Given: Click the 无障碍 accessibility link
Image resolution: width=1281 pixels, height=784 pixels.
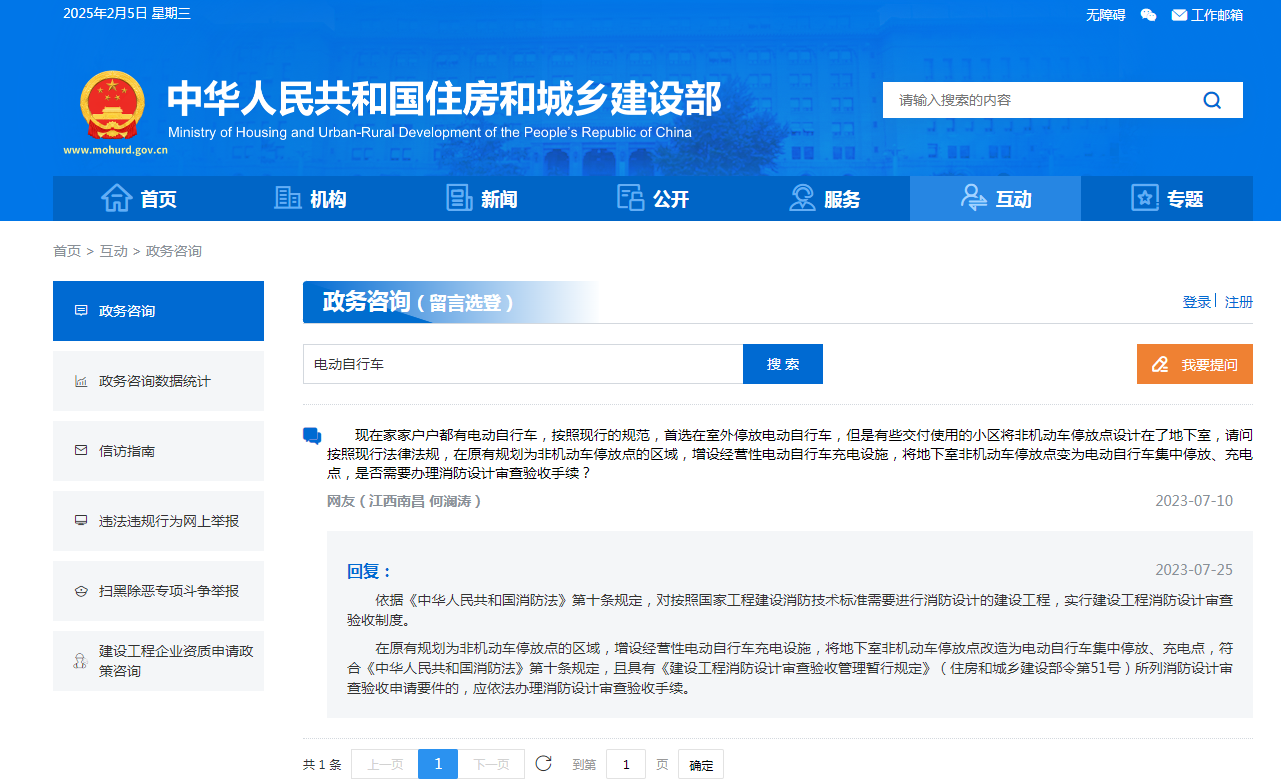Looking at the screenshot, I should pos(1106,15).
